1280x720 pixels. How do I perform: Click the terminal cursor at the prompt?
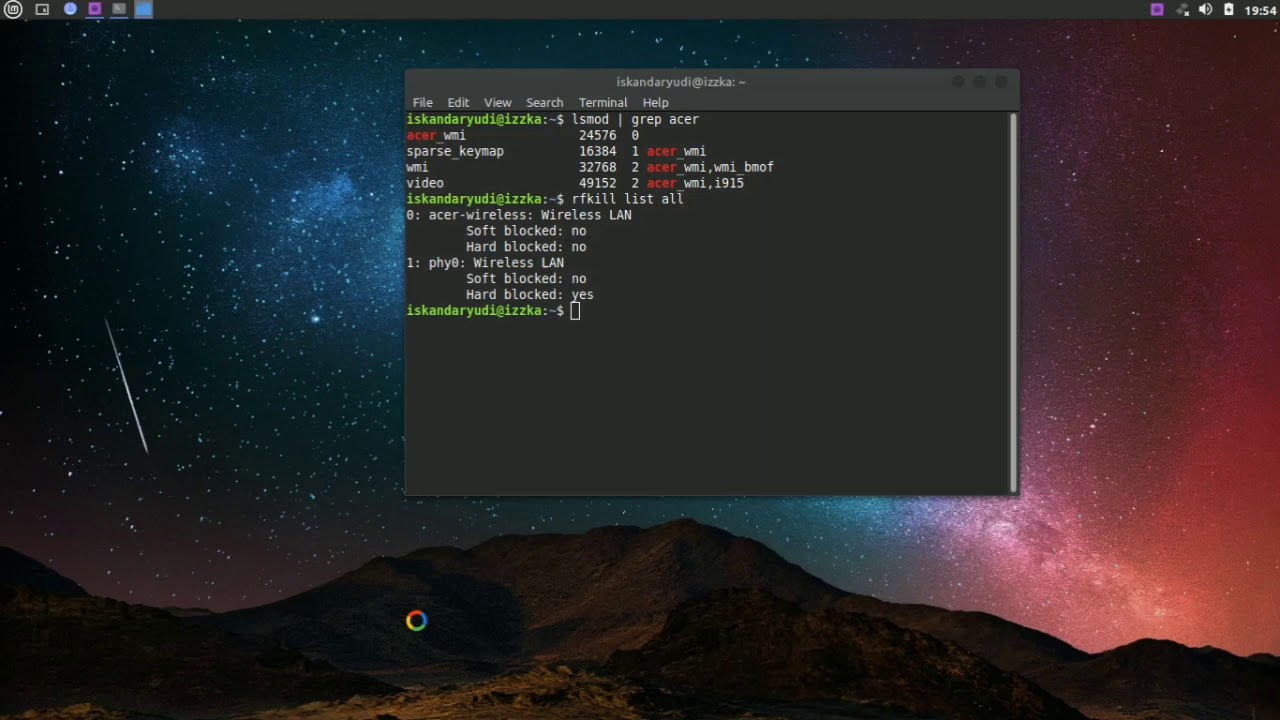[x=575, y=311]
